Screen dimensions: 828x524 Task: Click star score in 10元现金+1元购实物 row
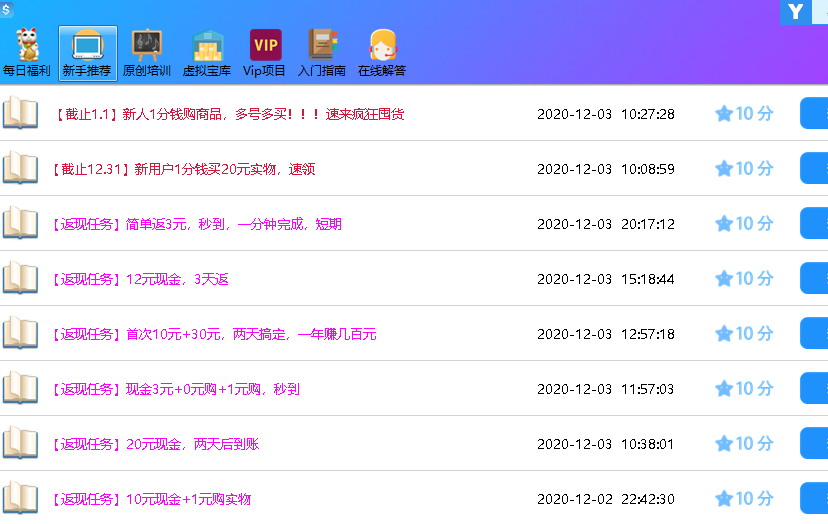[x=744, y=498]
